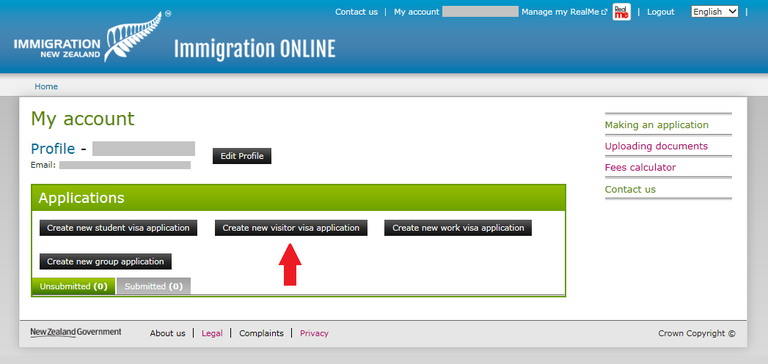768x364 pixels.
Task: Open Making an application sidebar link
Action: (x=656, y=125)
